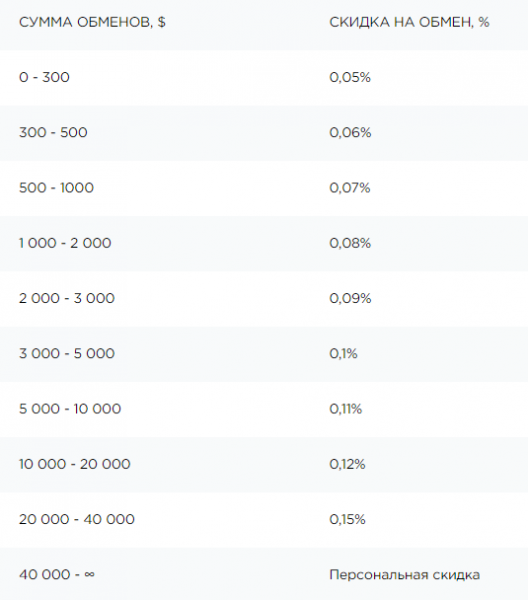The height and width of the screenshot is (600, 528).
Task: Click the 0,07% discount value
Action: [350, 188]
